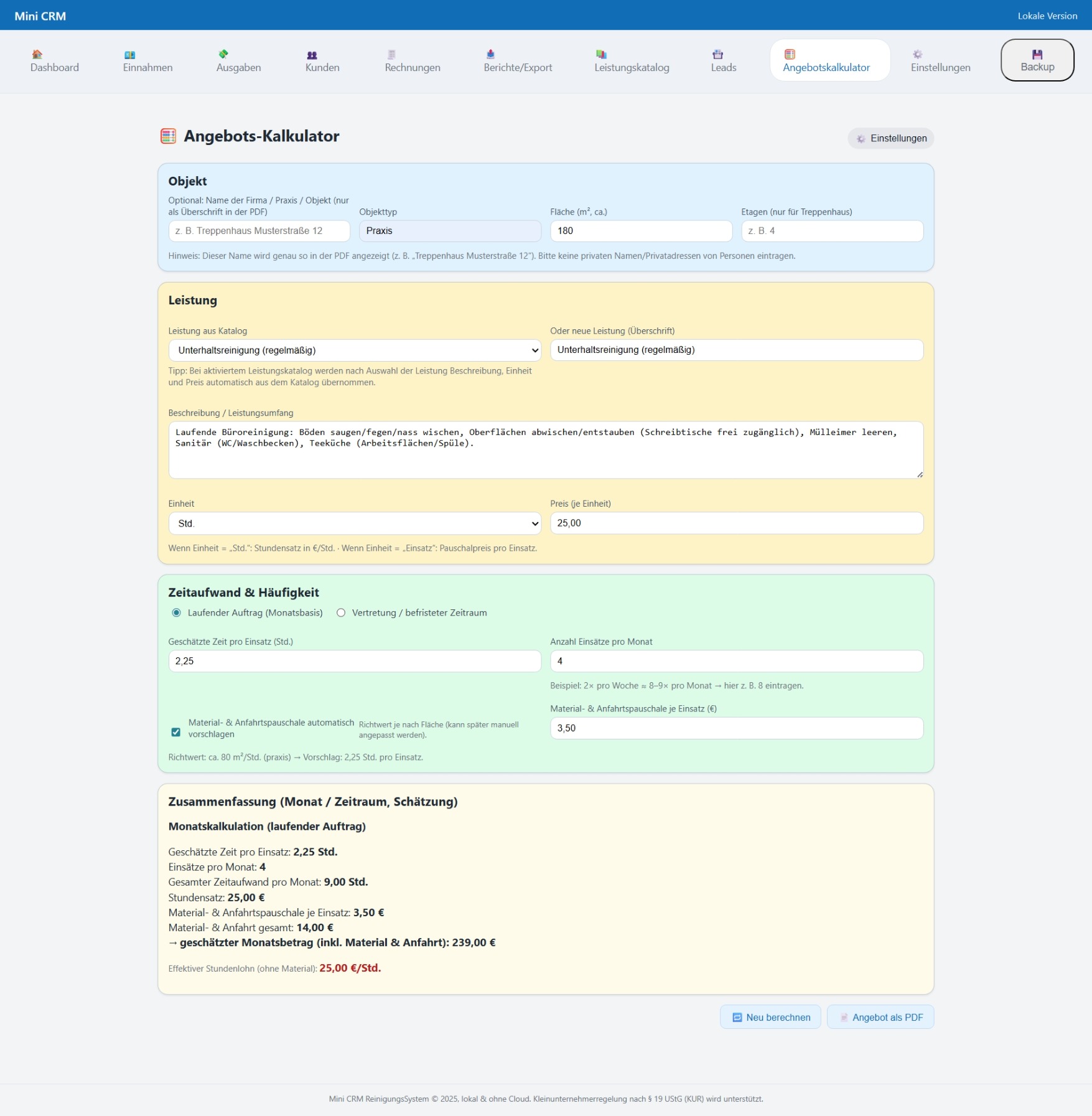Click the Ausgaben icon in navigation
This screenshot has width=1092, height=1116.
[x=223, y=54]
